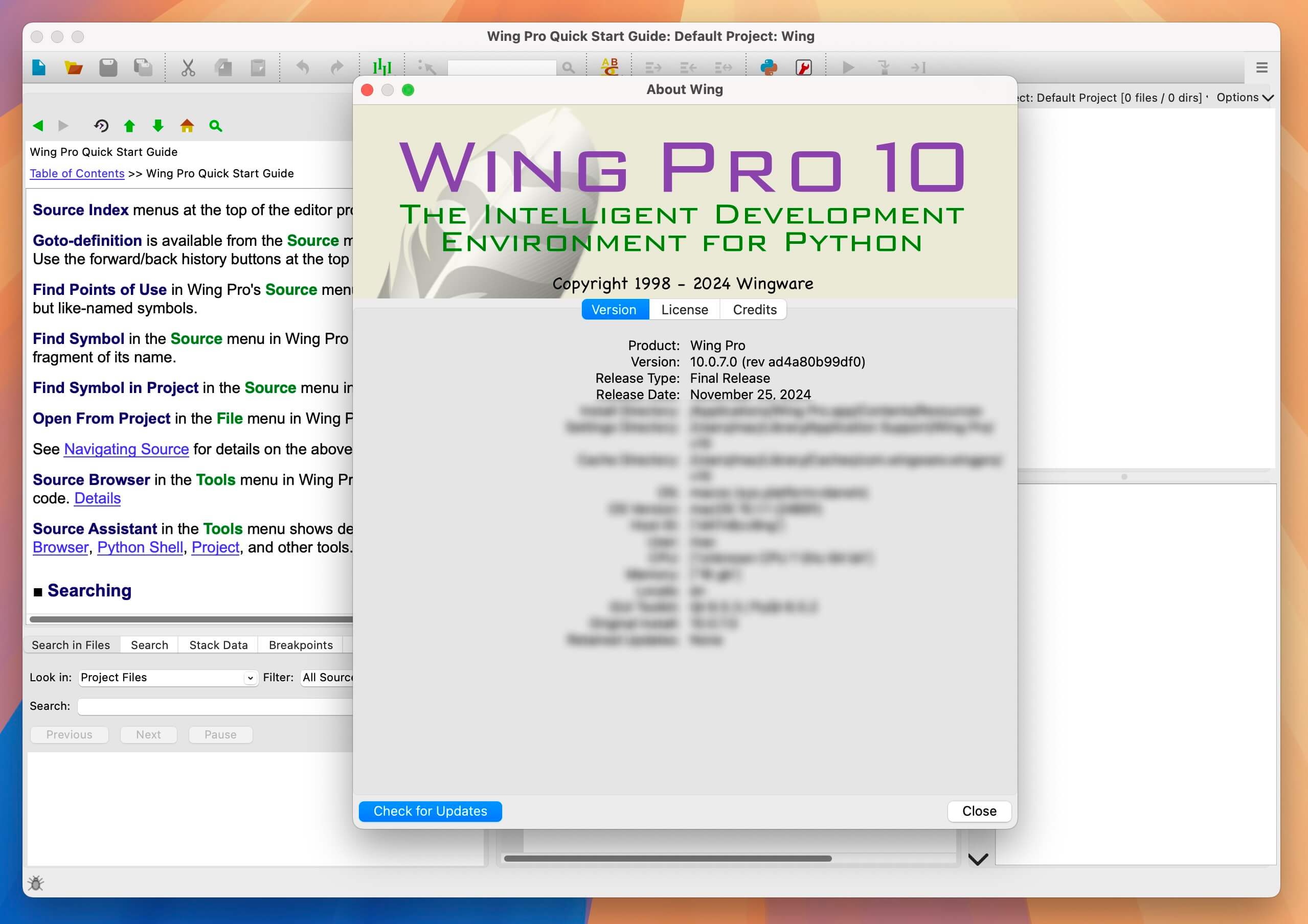
Task: Select the Search tab in the bottom panel
Action: pyautogui.click(x=150, y=645)
